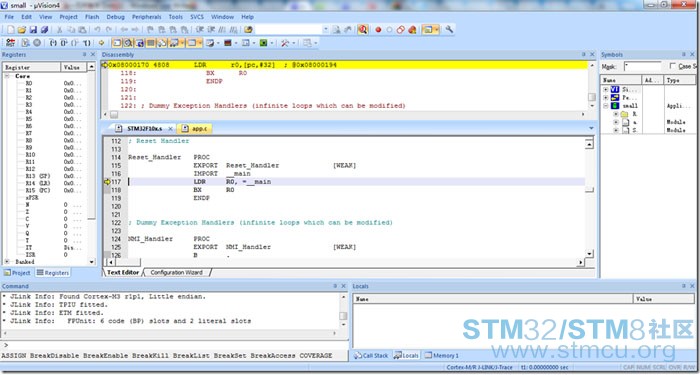This screenshot has width=700, height=375.
Task: Click the Kill All Breakpoints icon
Action: pos(412,29)
